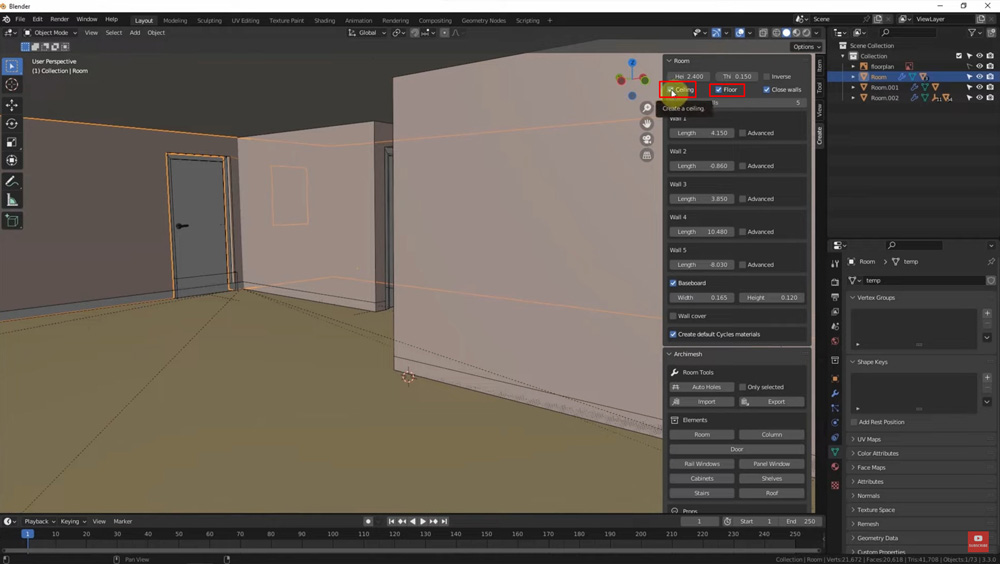The height and width of the screenshot is (564, 1000).
Task: Open the Output properties tab icon
Action: (x=835, y=297)
